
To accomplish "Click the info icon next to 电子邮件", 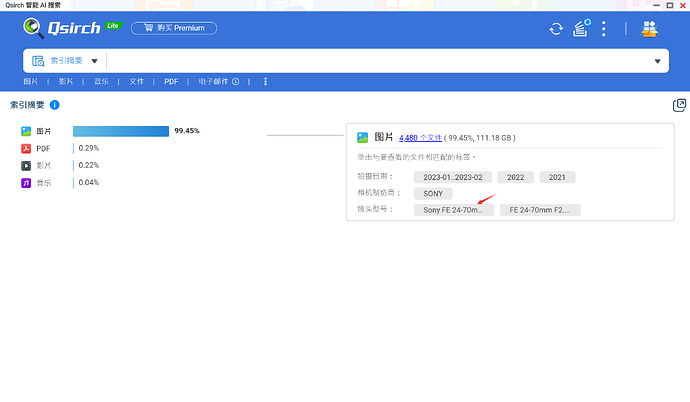I will tap(236, 81).
